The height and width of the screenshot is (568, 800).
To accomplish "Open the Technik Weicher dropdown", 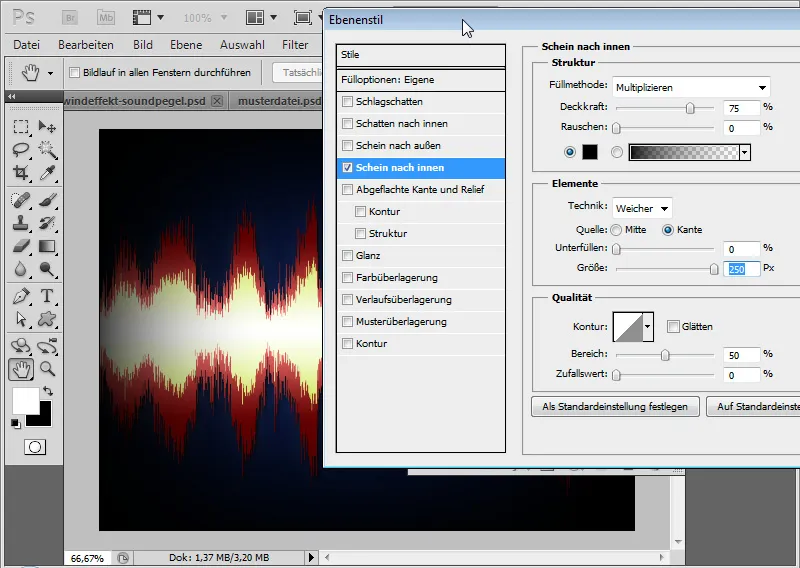I will coord(642,208).
